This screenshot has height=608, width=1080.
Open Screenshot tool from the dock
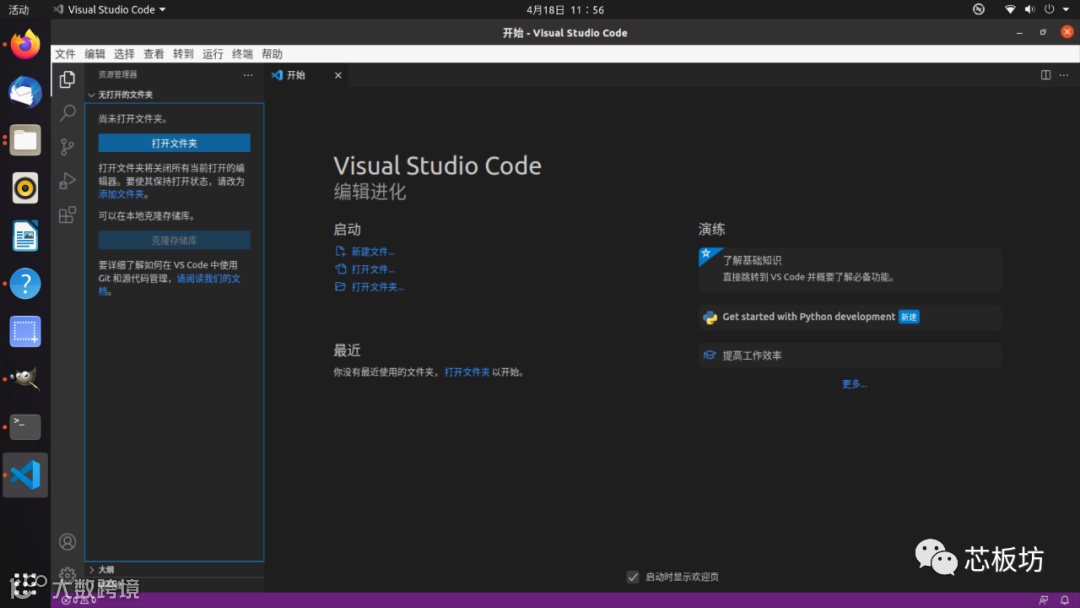click(x=25, y=331)
